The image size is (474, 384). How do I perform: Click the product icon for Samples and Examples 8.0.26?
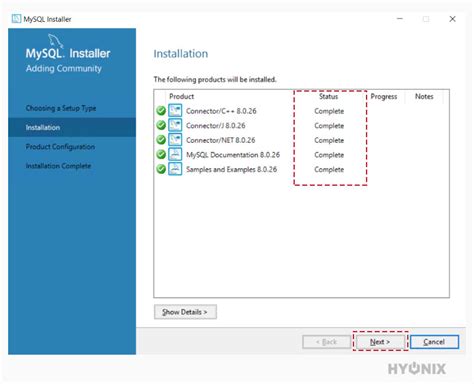click(175, 169)
